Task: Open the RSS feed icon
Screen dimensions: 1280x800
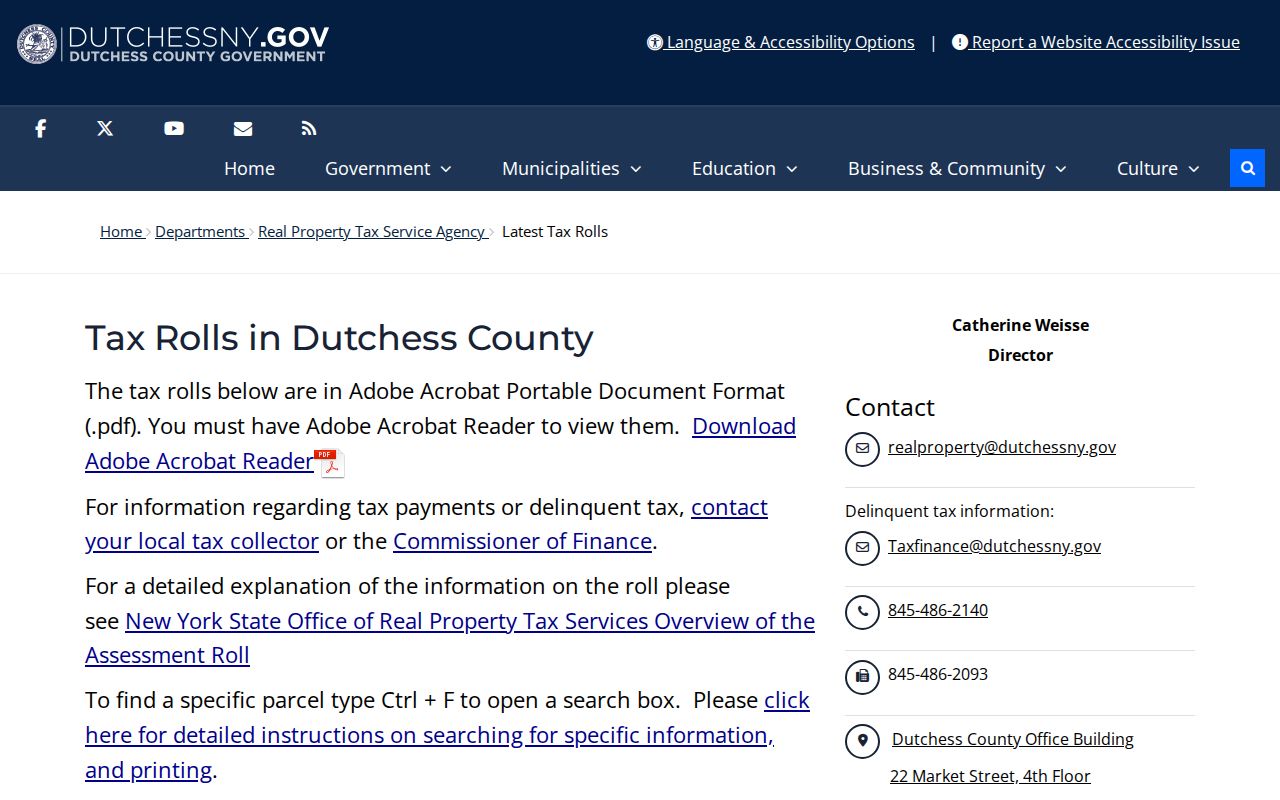Action: pos(309,128)
